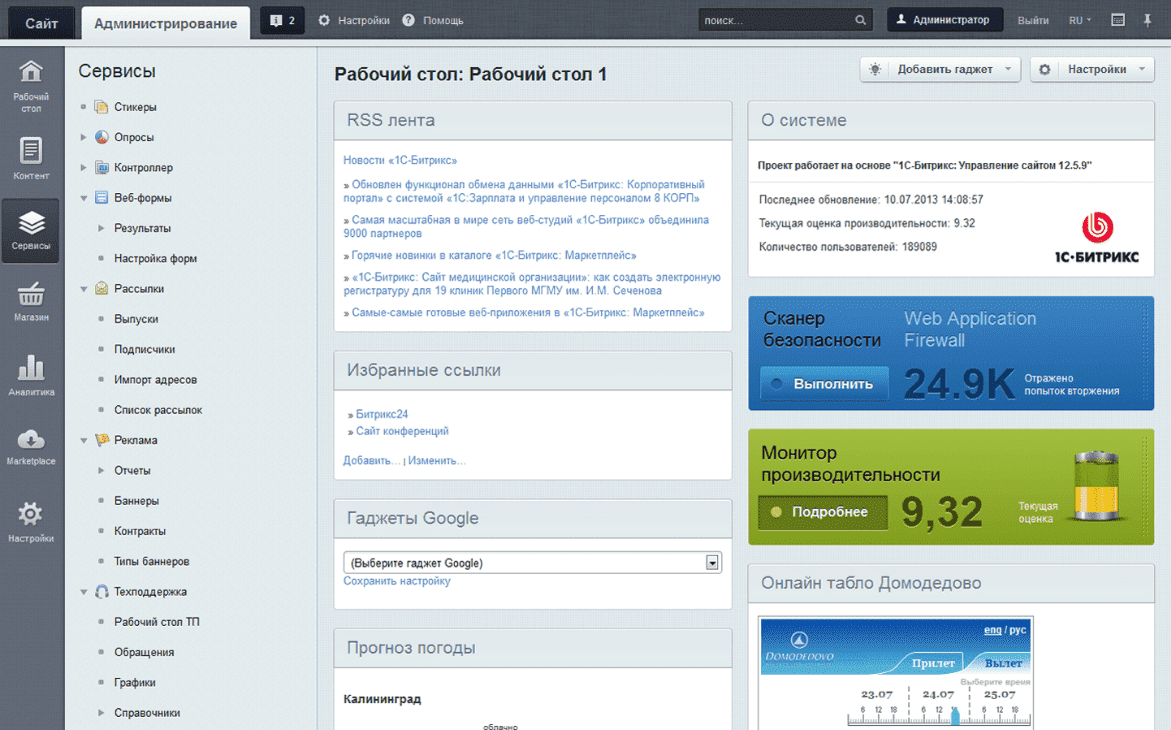Switch to the Сайт tab
Viewport: 1171px width, 730px height.
click(40, 21)
